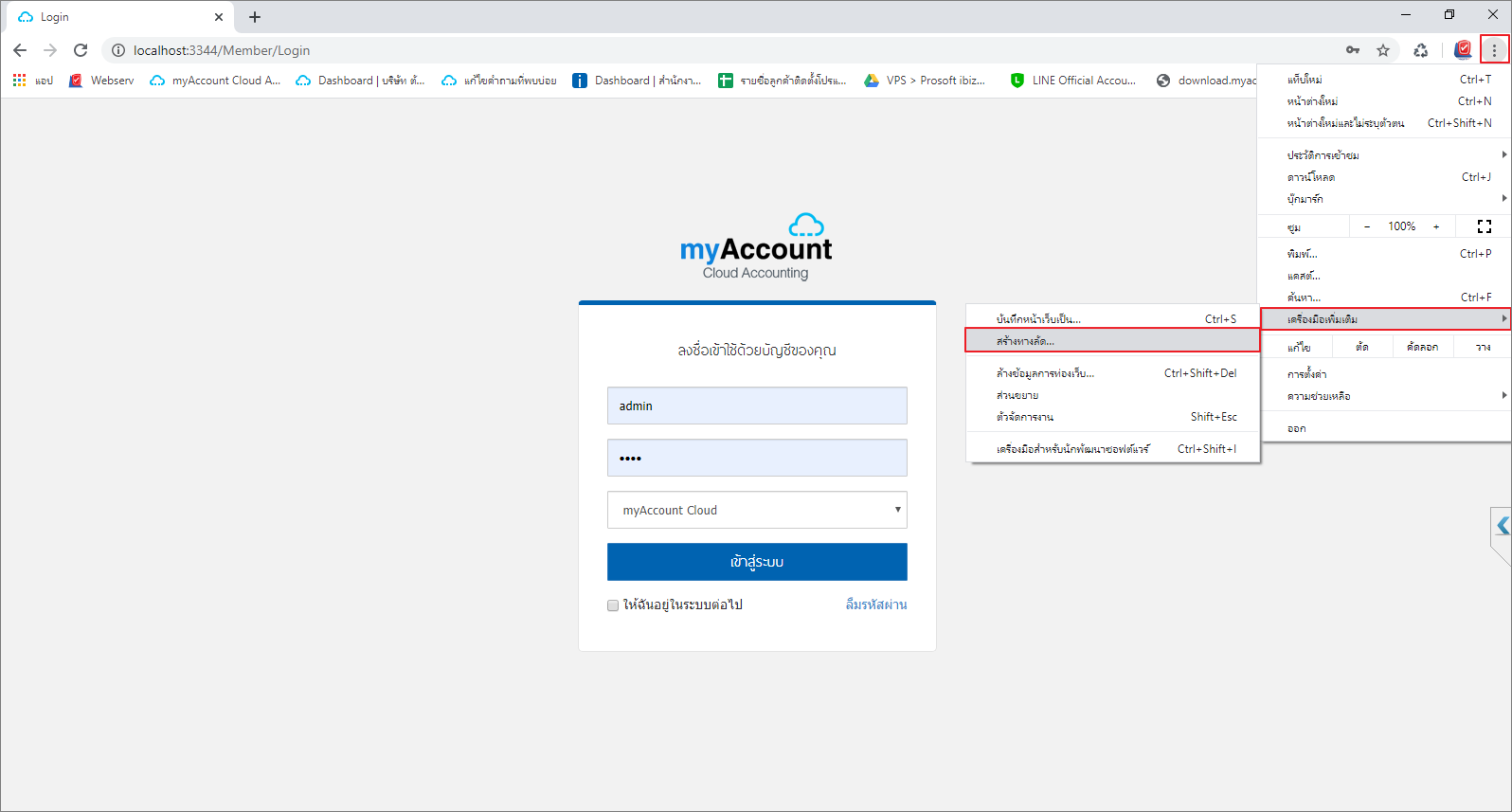The width and height of the screenshot is (1512, 812).
Task: Open ส่วนขยาย (extensions) submenu item
Action: tap(1113, 395)
